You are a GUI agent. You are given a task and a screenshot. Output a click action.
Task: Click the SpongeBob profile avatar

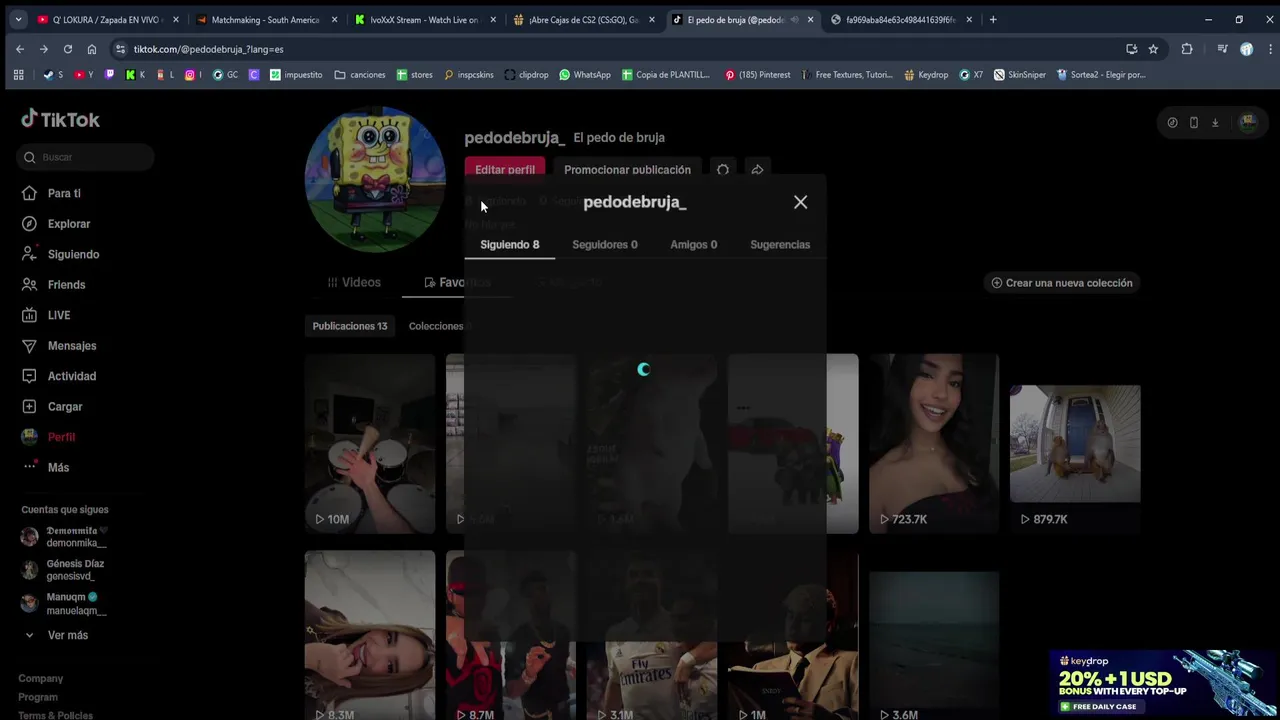[x=375, y=180]
